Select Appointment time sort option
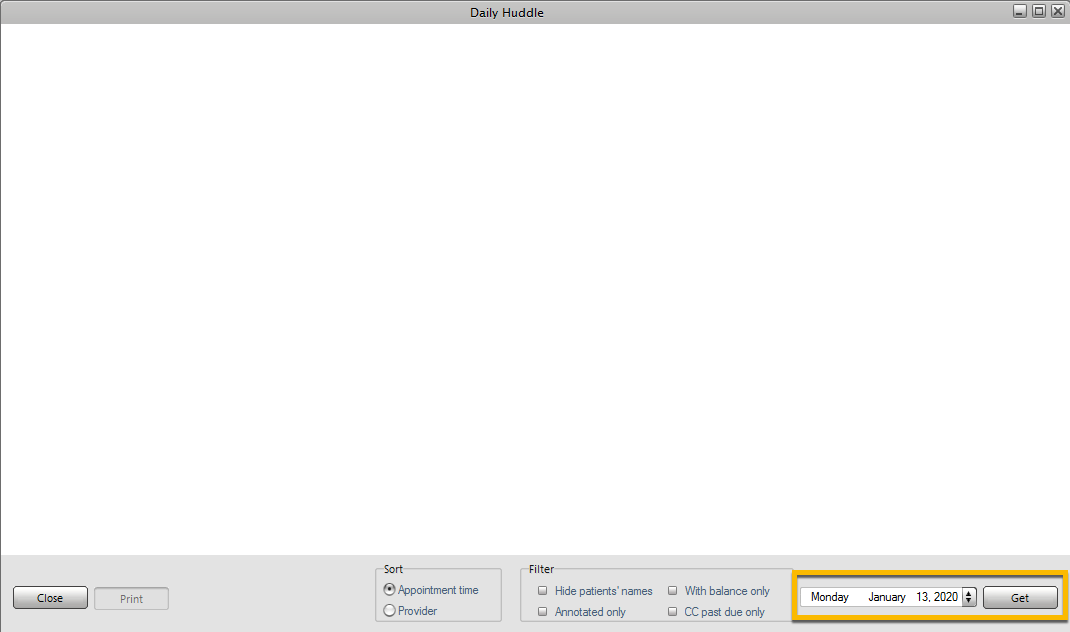The width and height of the screenshot is (1070, 632). [x=390, y=590]
